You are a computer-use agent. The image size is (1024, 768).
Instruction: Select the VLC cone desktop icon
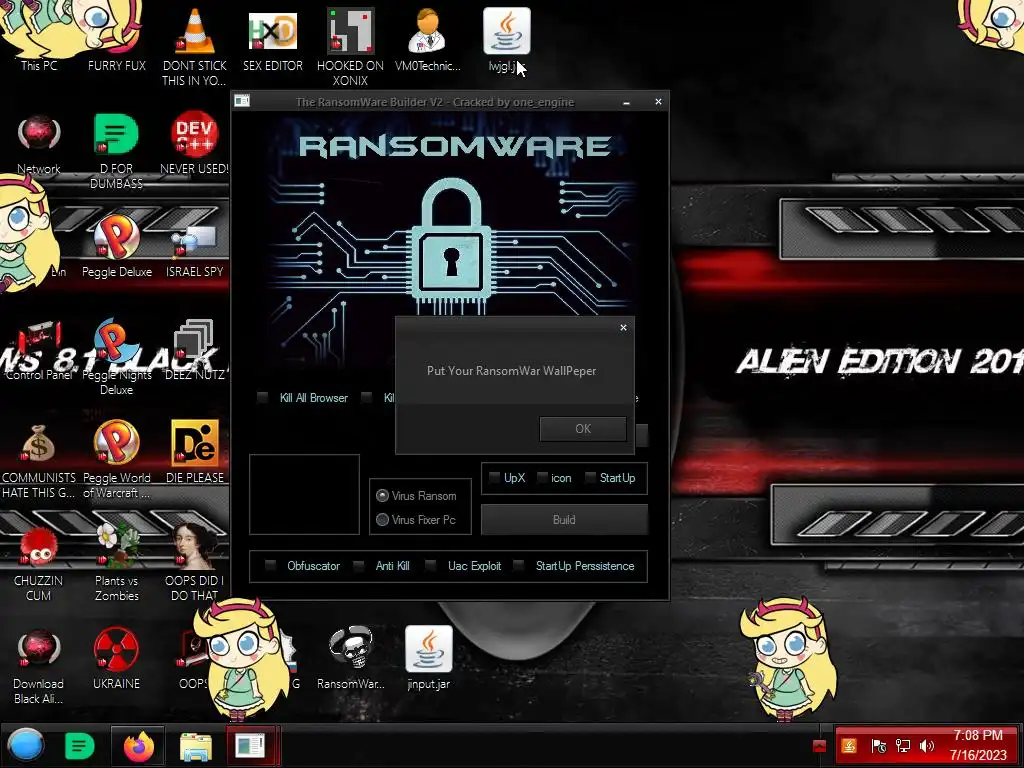coord(194,31)
